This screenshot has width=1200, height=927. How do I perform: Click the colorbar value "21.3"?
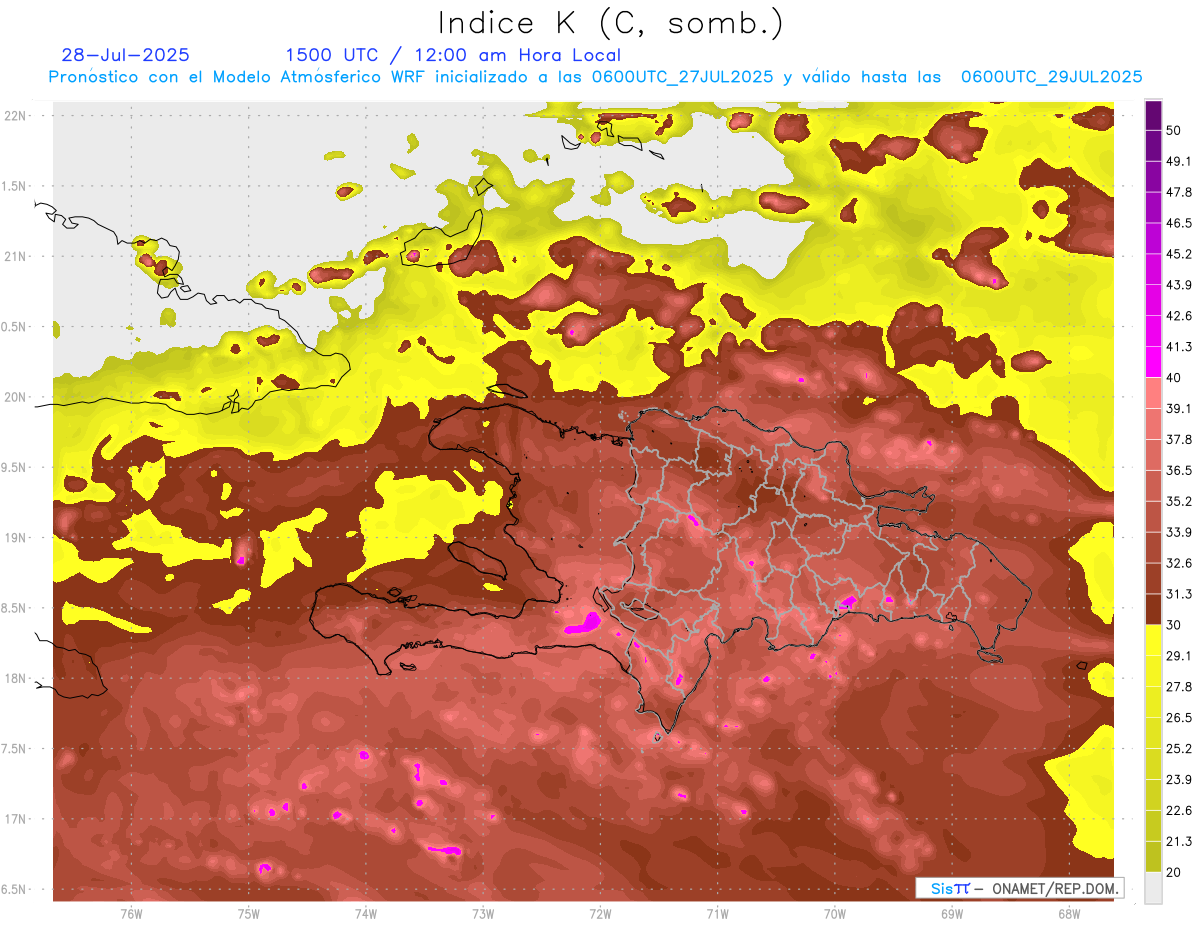1179,841
